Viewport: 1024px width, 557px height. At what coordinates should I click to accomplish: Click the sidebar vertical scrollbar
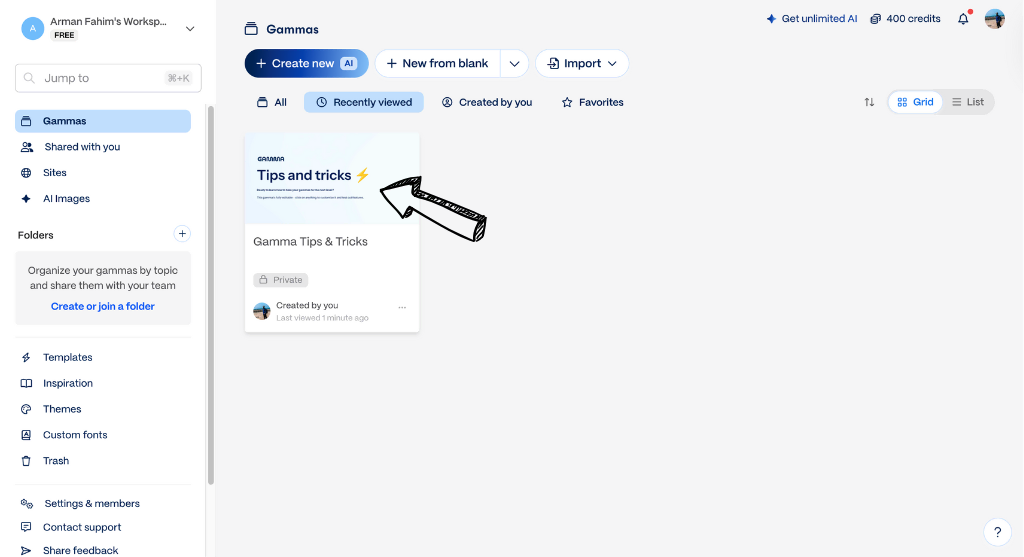(x=210, y=295)
